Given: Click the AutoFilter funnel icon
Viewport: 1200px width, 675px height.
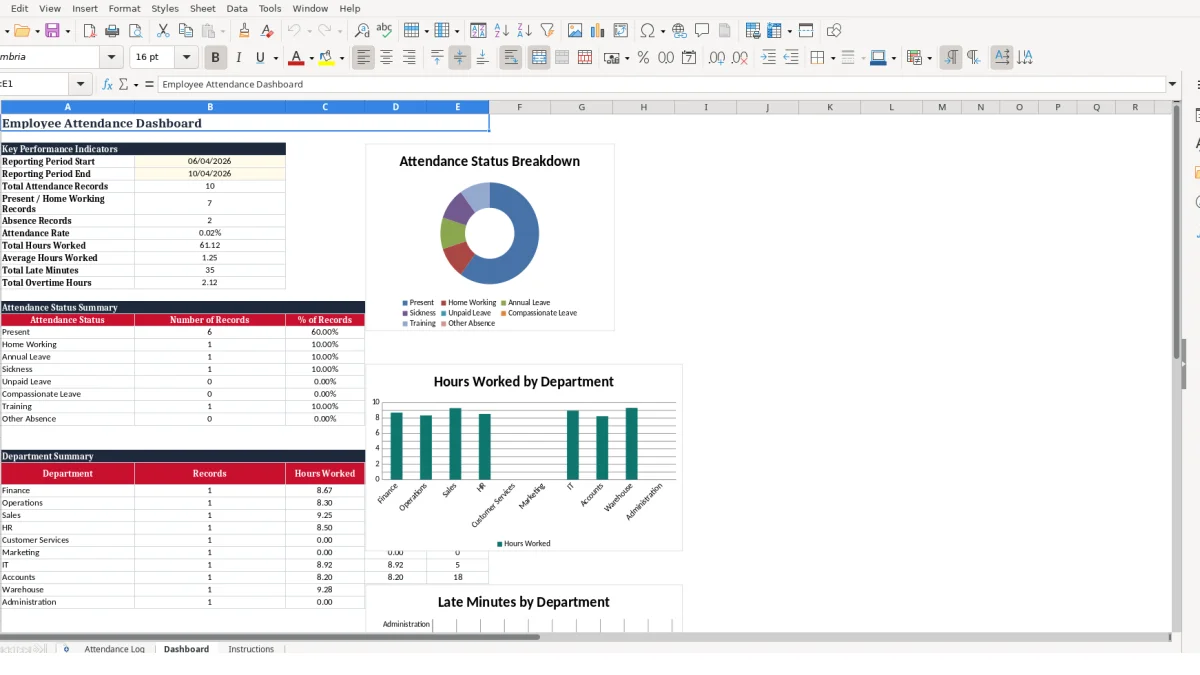Looking at the screenshot, I should pos(547,31).
